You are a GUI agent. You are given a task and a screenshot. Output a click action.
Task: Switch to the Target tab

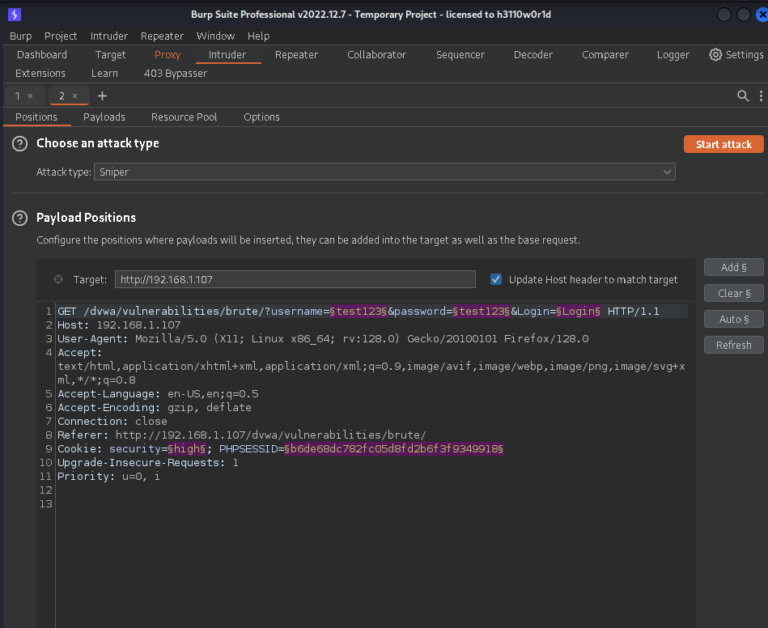pyautogui.click(x=111, y=55)
